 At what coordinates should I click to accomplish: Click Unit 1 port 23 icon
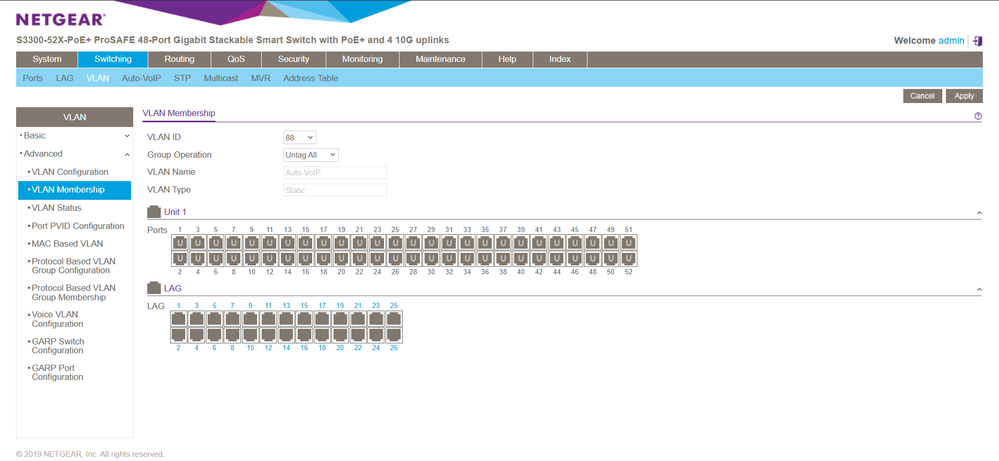378,243
